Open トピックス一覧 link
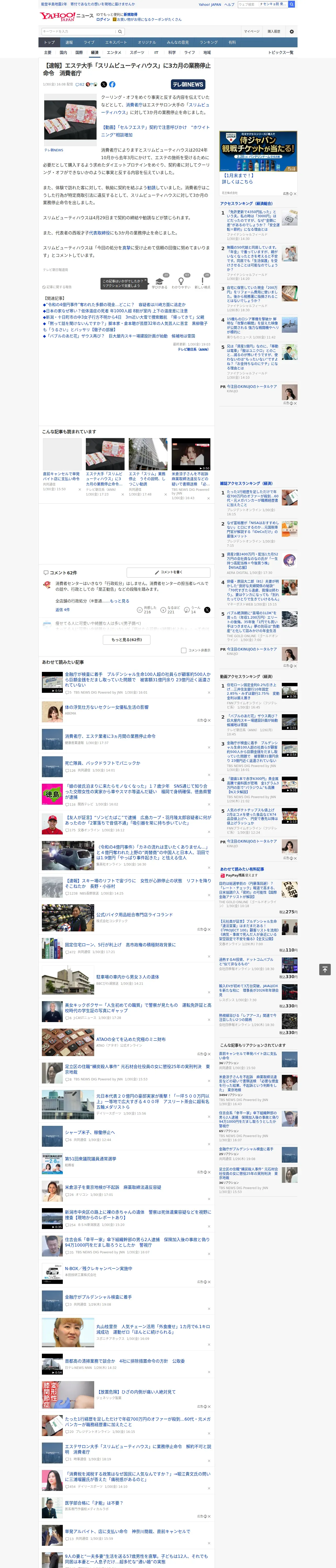Screen dimensions: 336x1568 281,52
